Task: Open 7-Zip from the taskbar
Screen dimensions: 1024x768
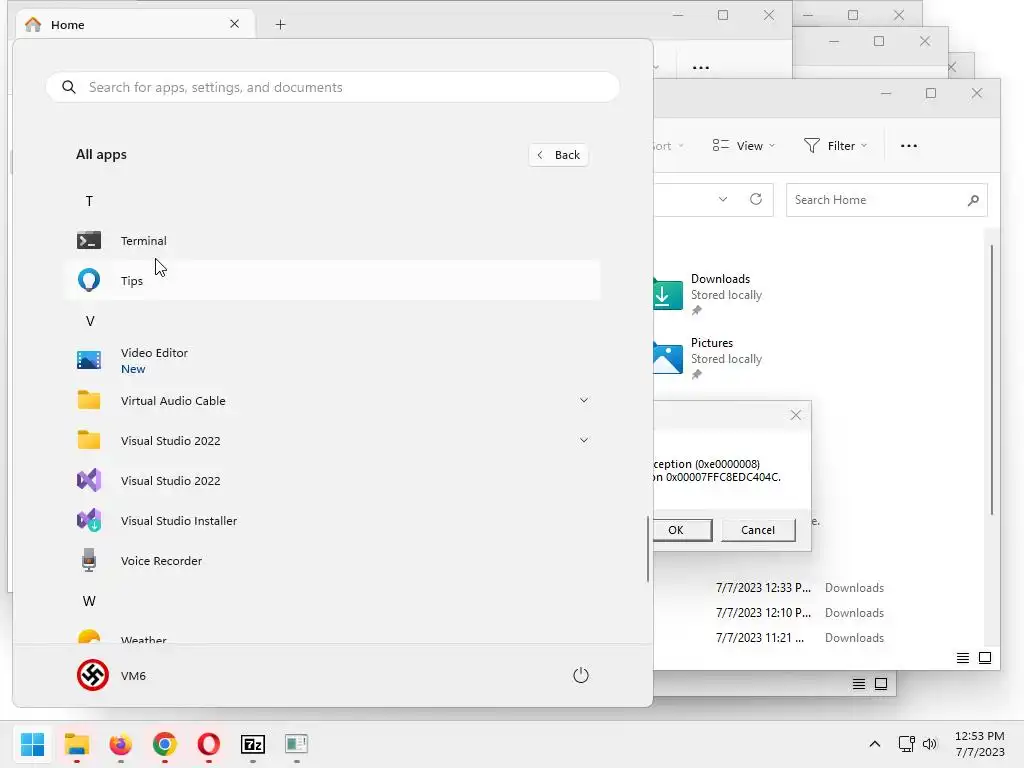Action: pos(253,744)
